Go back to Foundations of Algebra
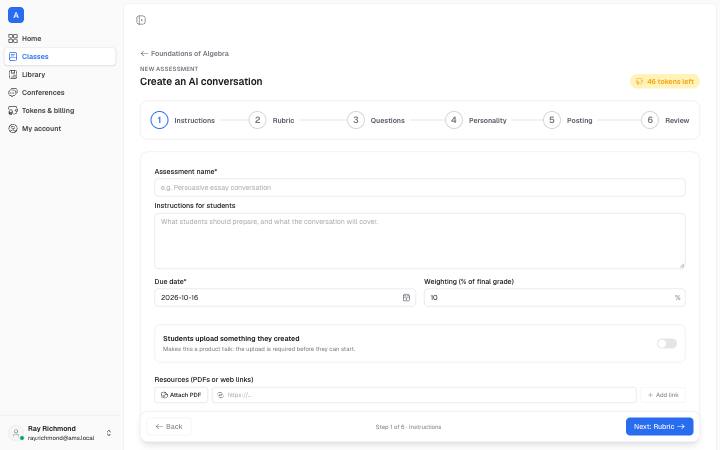Viewport: 720px width, 450px height. [x=185, y=54]
